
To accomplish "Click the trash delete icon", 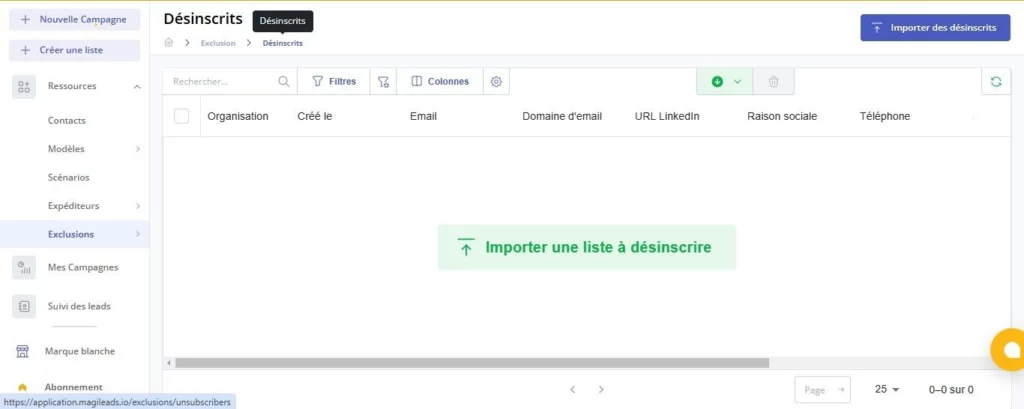I will point(773,82).
